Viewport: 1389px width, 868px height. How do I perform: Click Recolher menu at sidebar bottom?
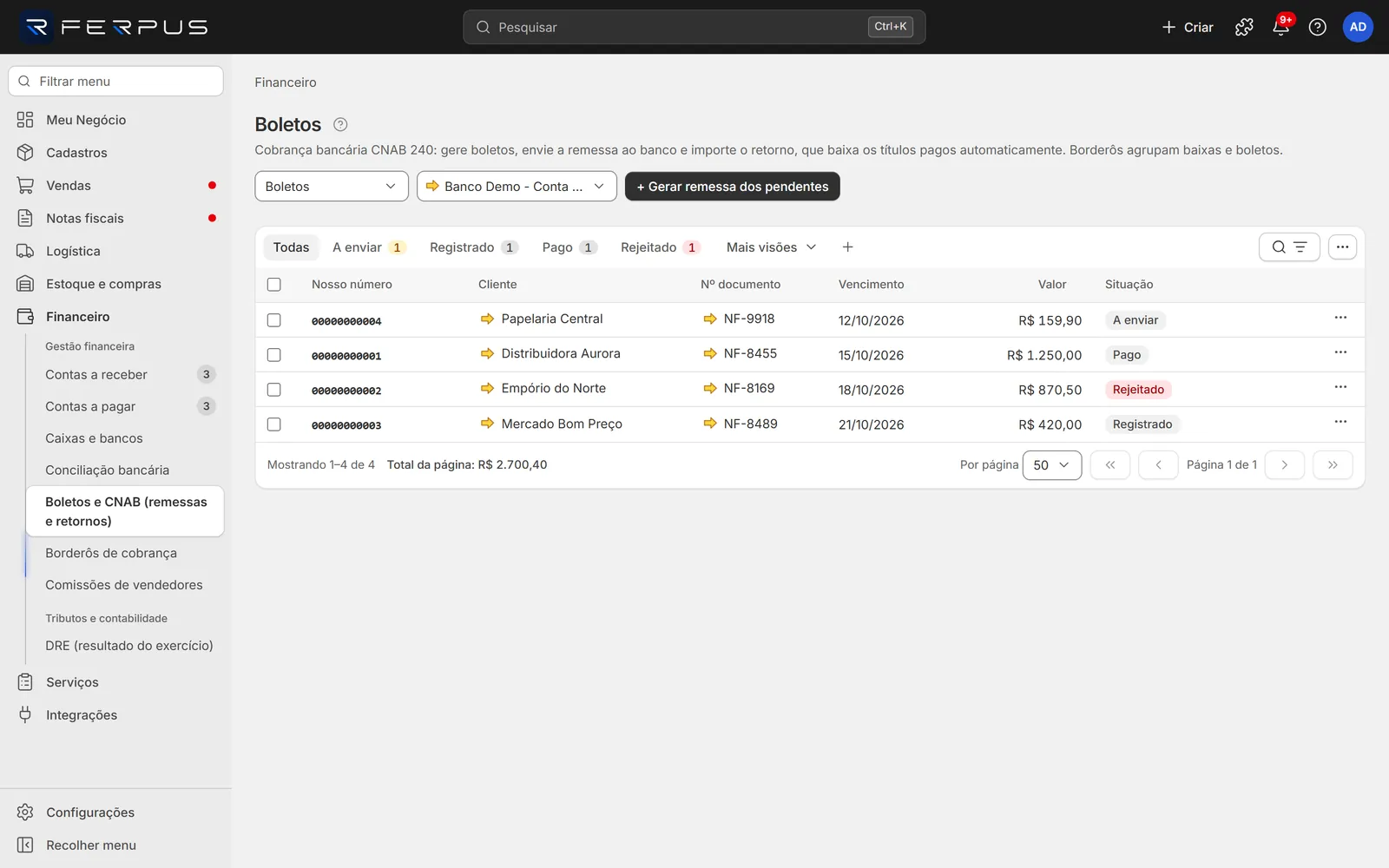[115, 845]
